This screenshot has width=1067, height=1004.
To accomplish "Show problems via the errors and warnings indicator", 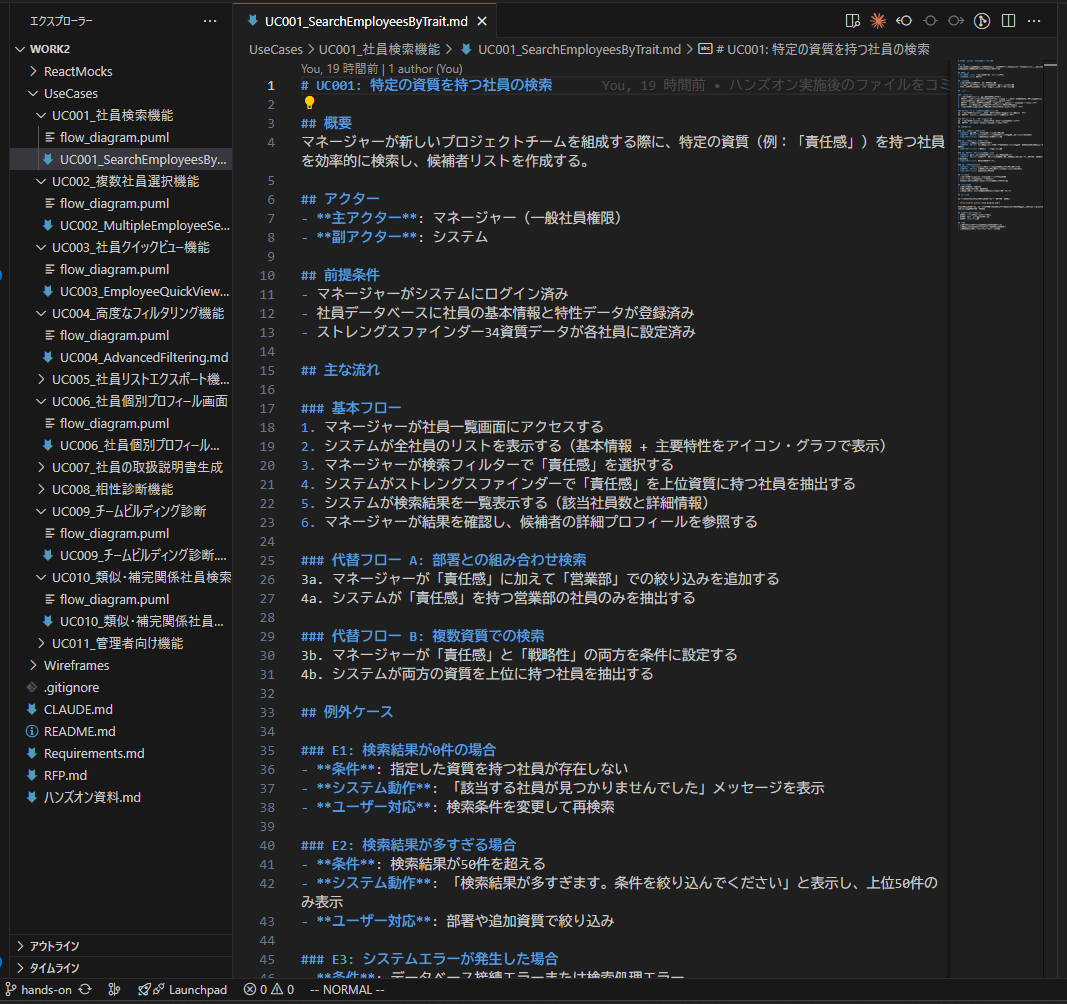I will pos(269,990).
